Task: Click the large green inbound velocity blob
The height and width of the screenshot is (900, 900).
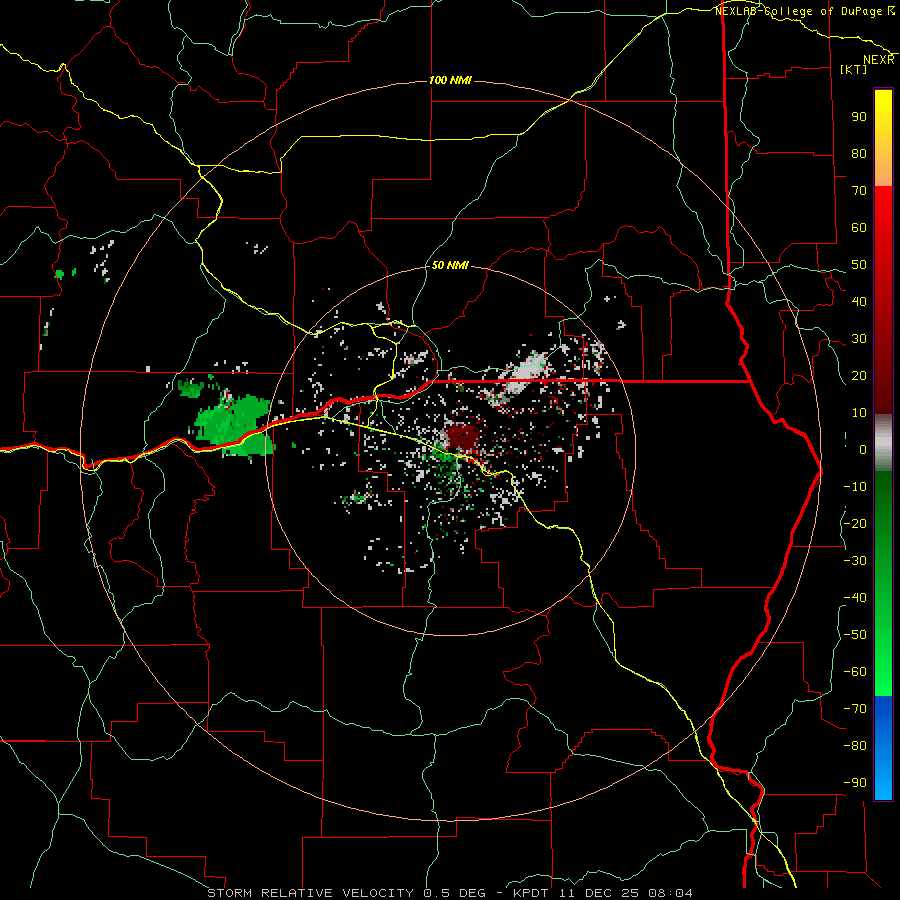Action: click(x=232, y=425)
